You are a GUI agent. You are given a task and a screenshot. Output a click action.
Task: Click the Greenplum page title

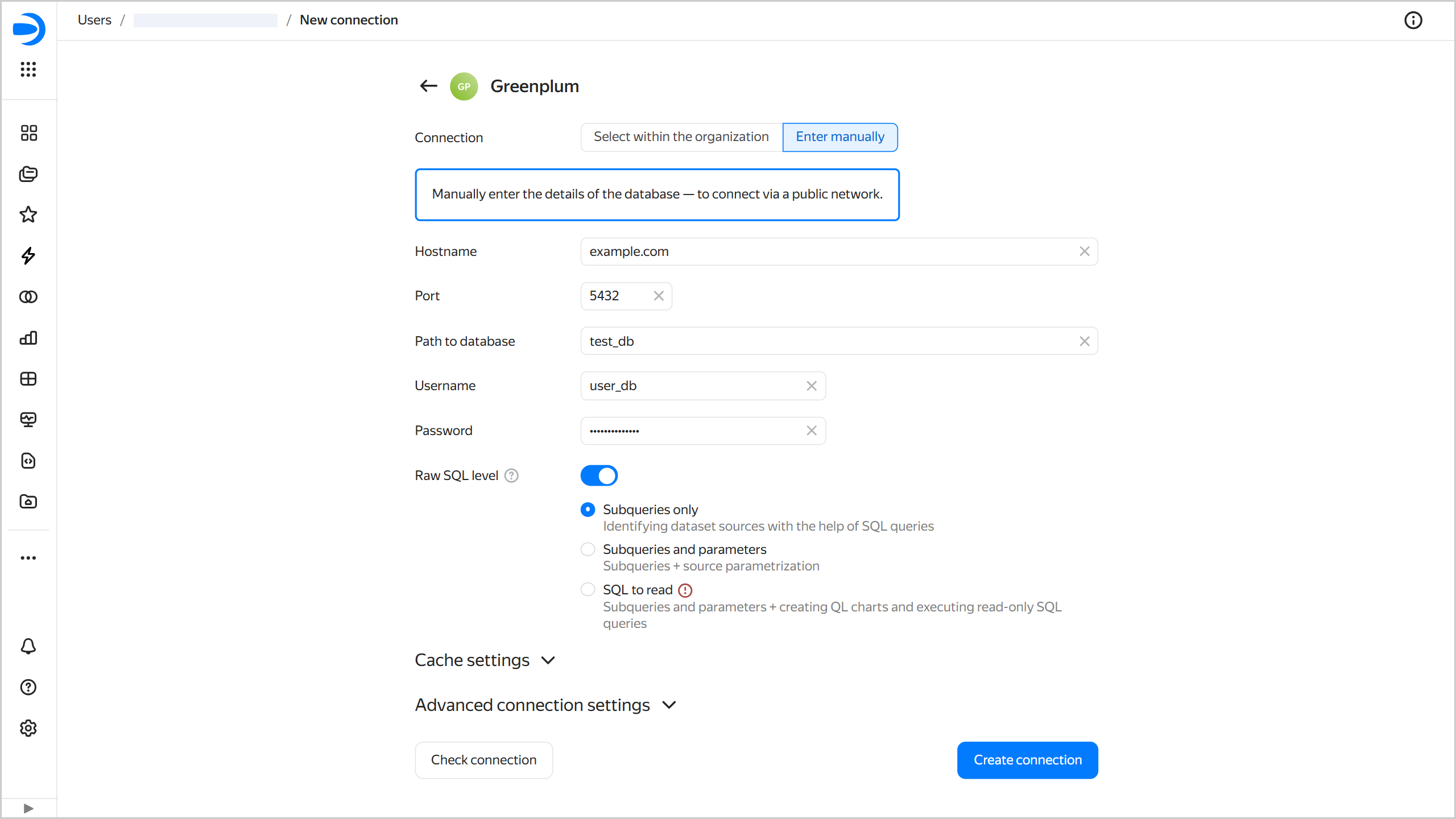(x=535, y=86)
